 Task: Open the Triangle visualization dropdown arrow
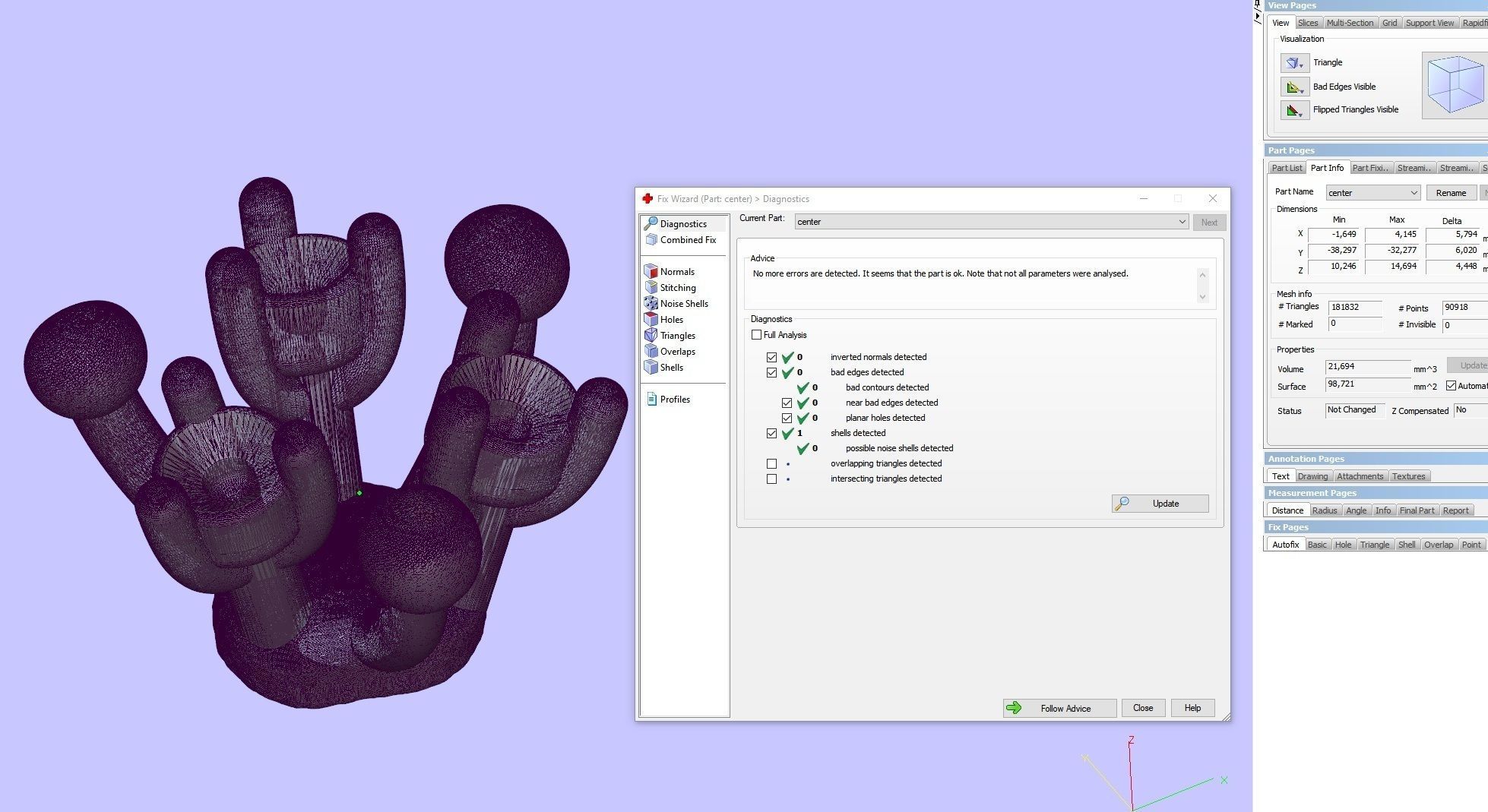click(1301, 65)
